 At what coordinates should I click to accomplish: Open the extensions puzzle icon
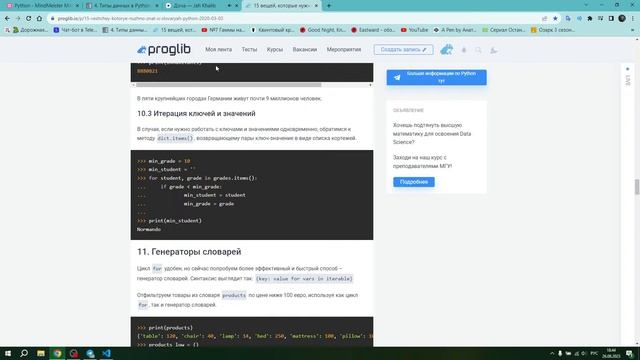click(x=589, y=18)
